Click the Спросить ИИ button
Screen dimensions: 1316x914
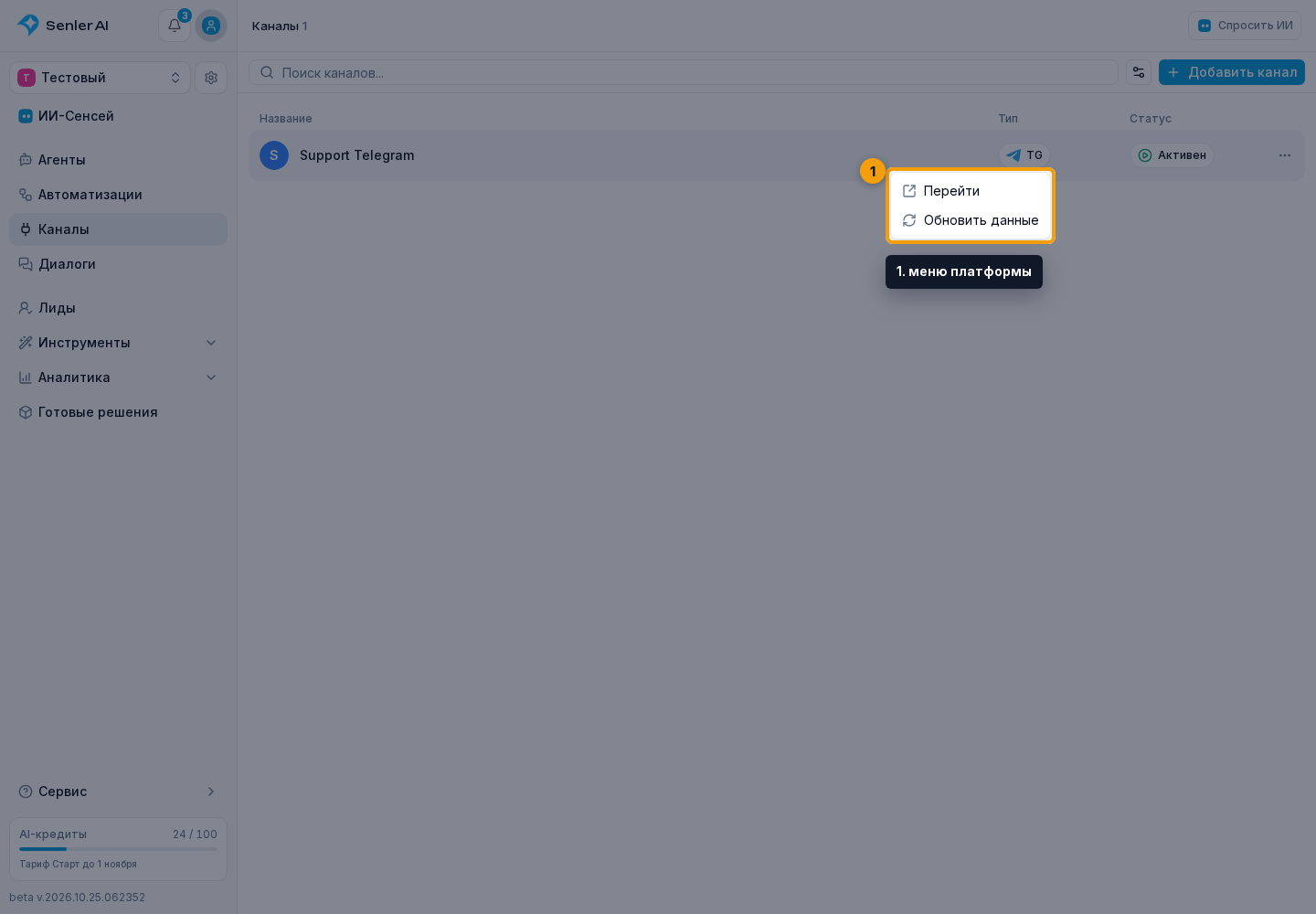pos(1245,26)
